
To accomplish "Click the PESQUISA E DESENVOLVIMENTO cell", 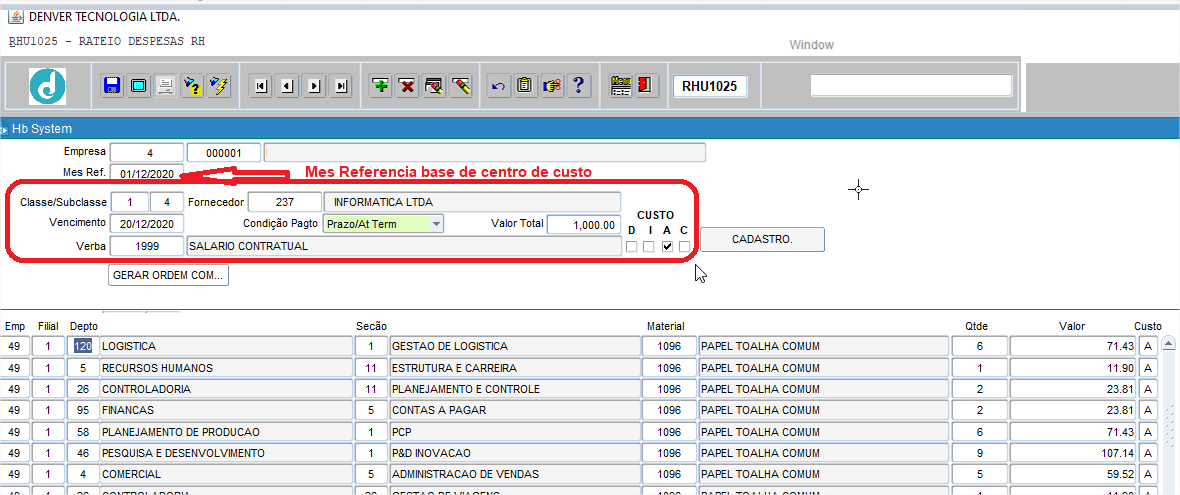I will click(226, 454).
